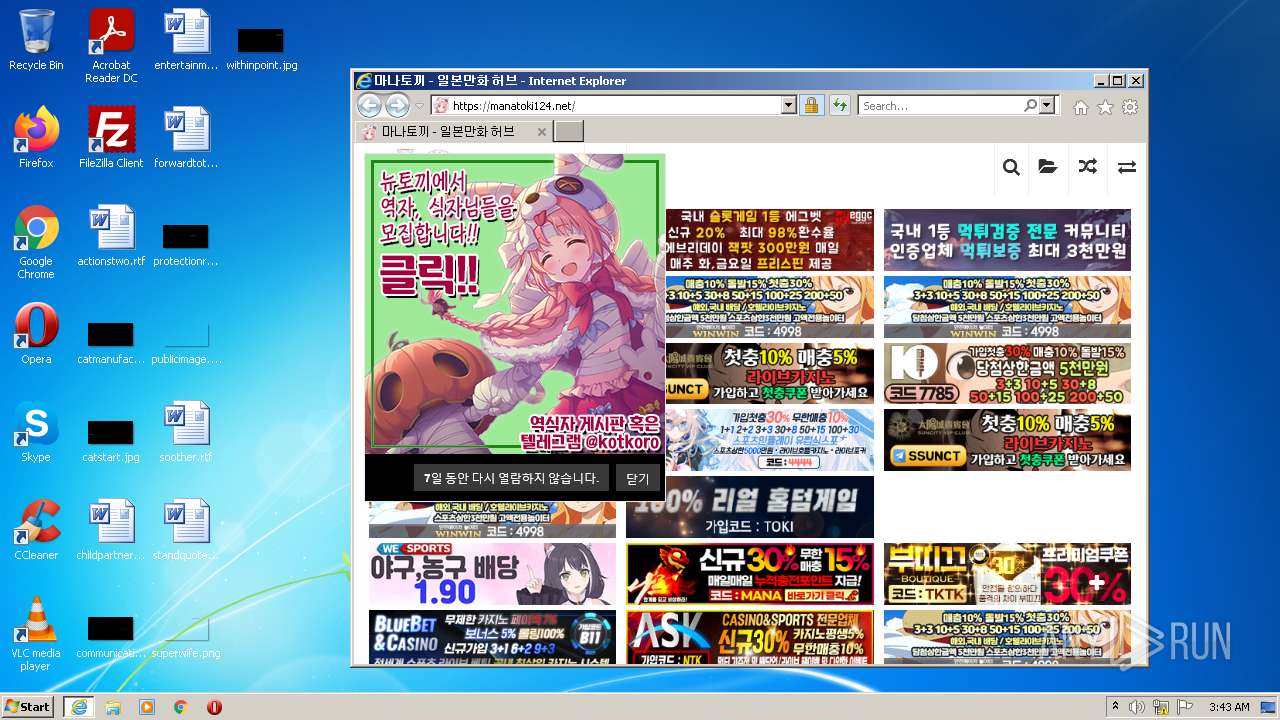
Task: Click the website's swap arrows icon
Action: 1127,167
